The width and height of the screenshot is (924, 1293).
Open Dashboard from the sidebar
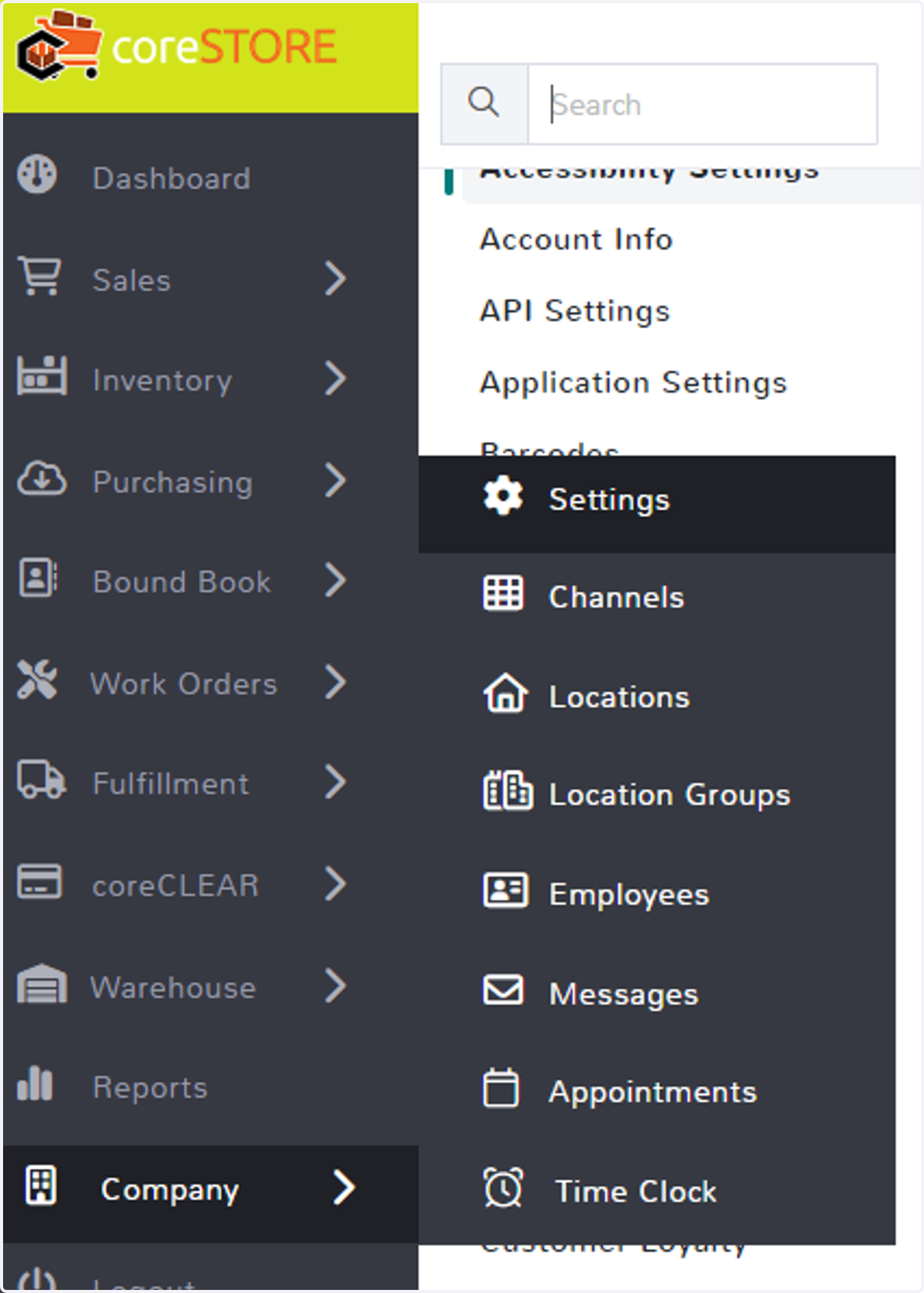172,179
